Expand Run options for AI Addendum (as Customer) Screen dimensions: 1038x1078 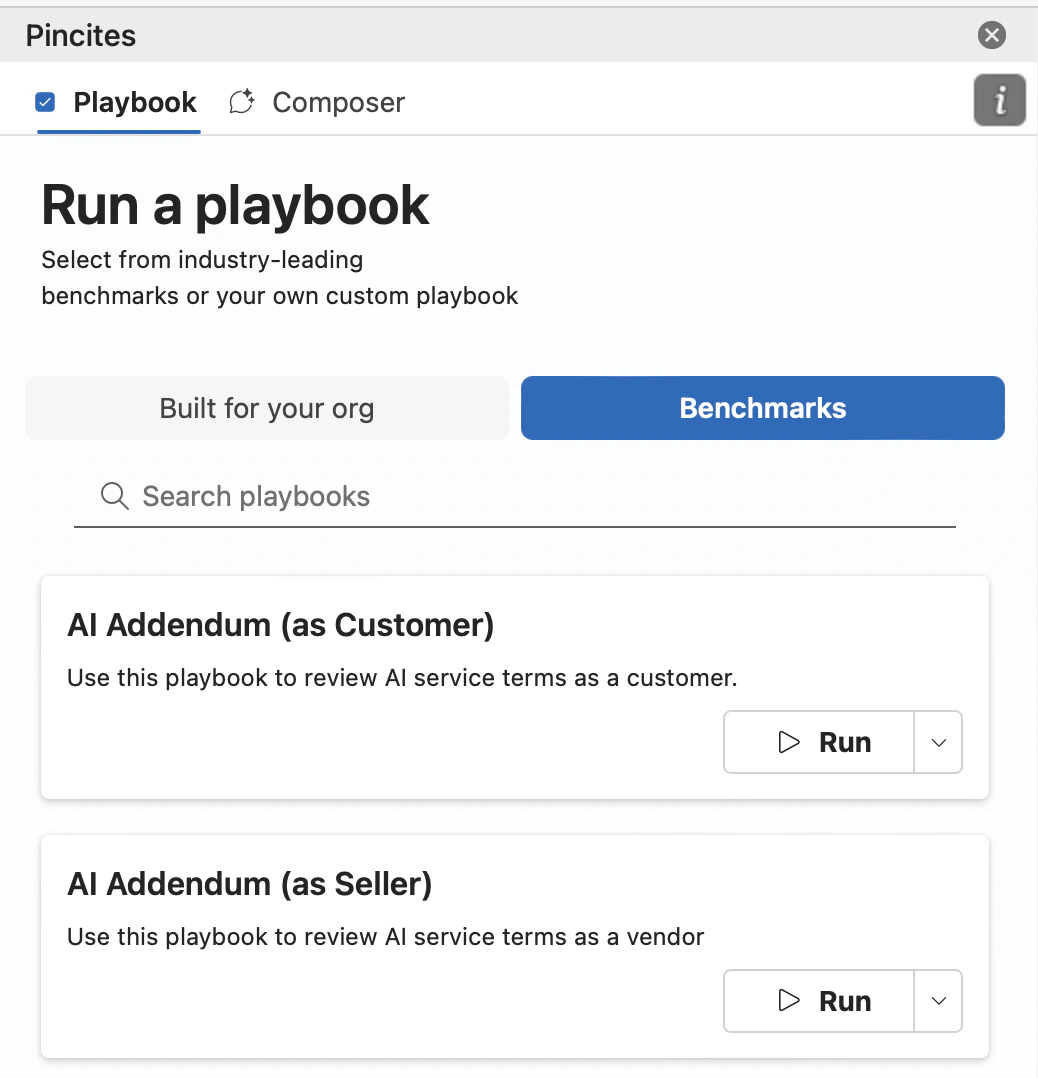tap(938, 742)
